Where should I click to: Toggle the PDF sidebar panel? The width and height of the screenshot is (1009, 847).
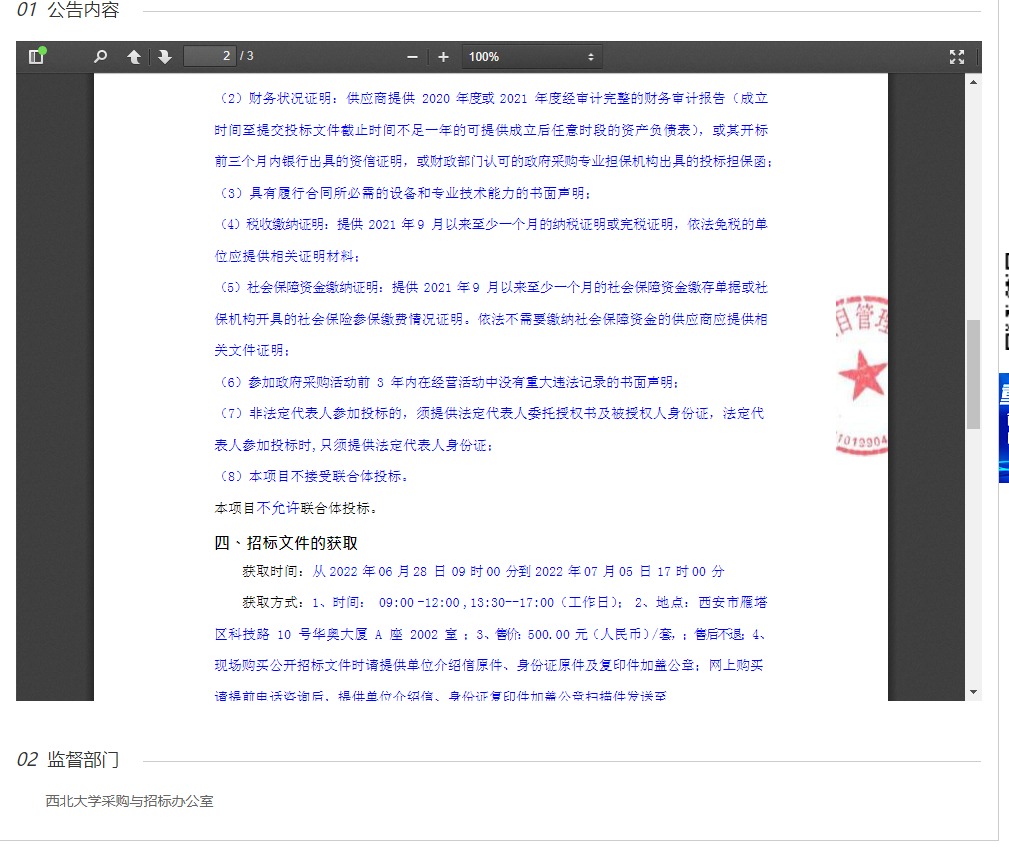pyautogui.click(x=37, y=57)
